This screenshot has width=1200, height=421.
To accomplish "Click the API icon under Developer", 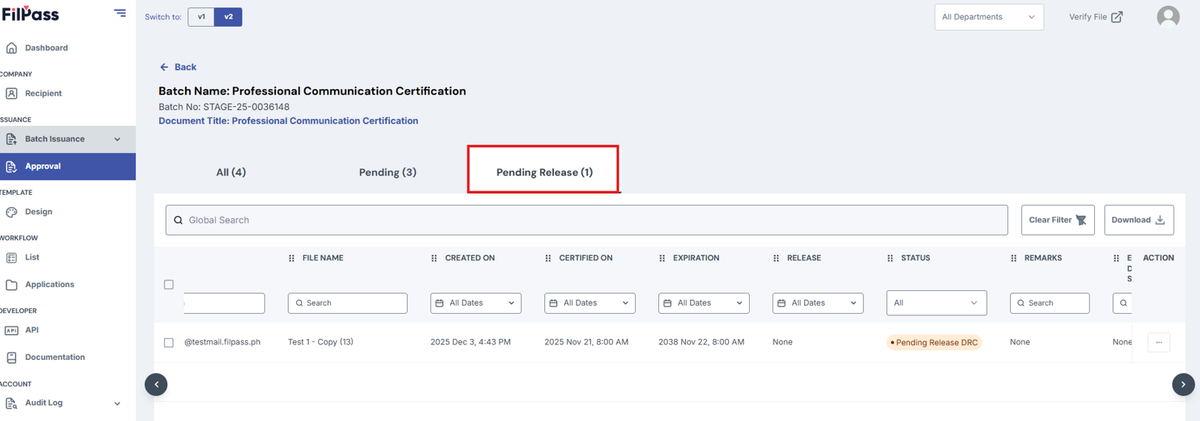I will click(x=11, y=330).
